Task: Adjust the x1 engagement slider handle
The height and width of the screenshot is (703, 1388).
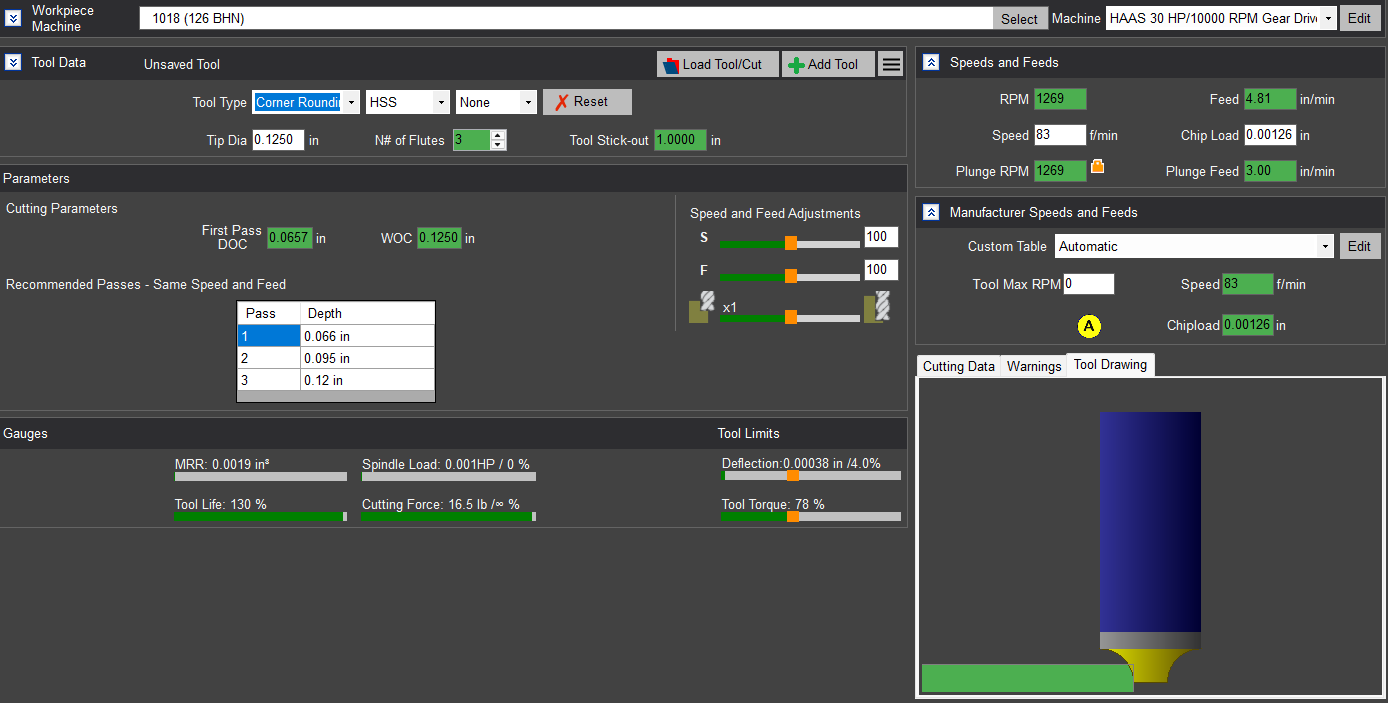Action: 791,317
